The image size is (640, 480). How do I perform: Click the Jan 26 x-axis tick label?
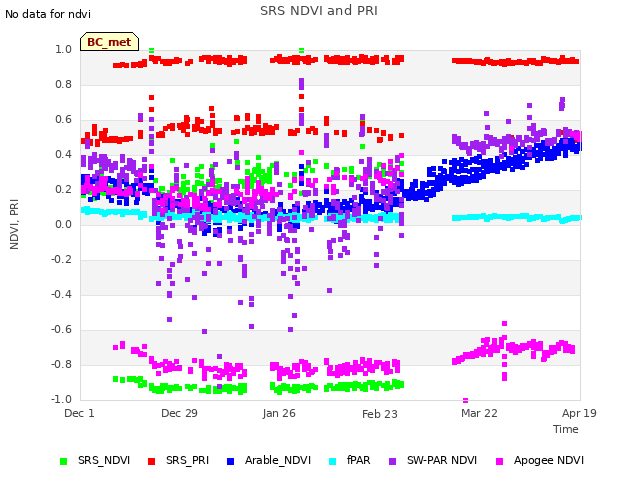(279, 413)
